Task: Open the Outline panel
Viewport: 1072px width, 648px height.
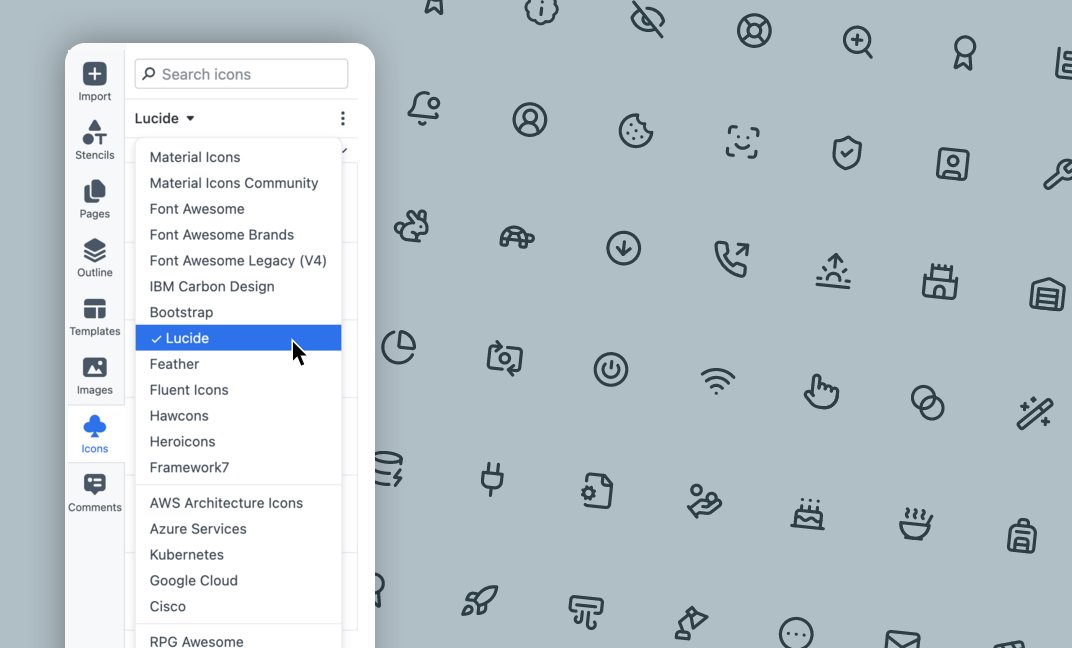Action: pyautogui.click(x=94, y=258)
